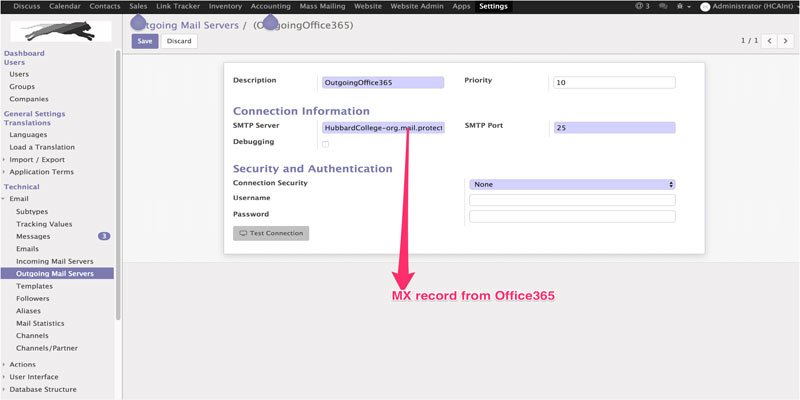The height and width of the screenshot is (400, 800).
Task: Discard the changes
Action: point(179,41)
